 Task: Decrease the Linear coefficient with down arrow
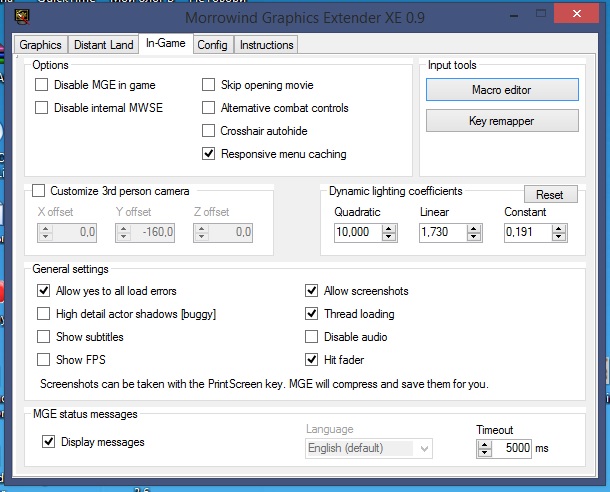click(474, 237)
